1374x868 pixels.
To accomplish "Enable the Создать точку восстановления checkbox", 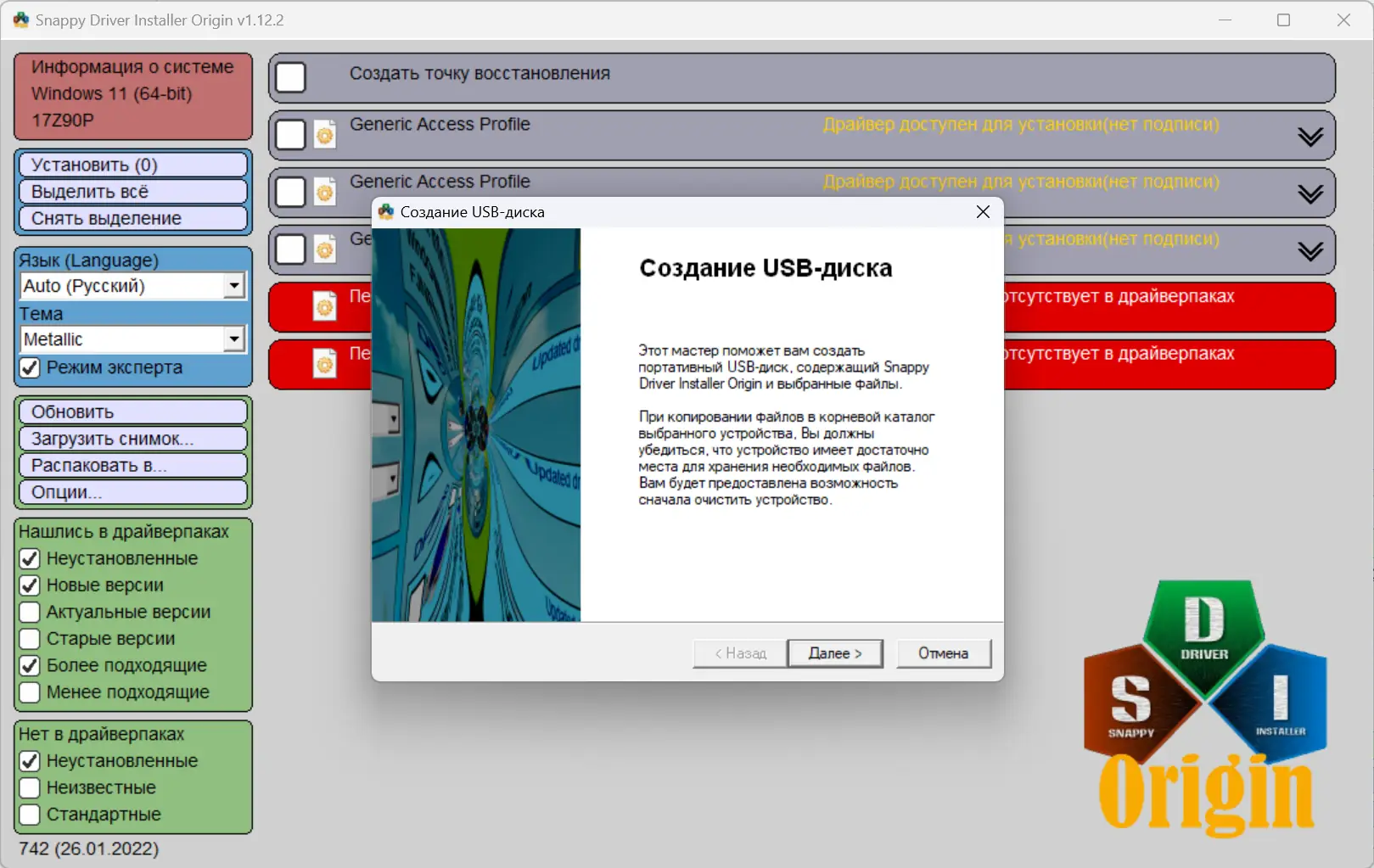I will (x=289, y=77).
